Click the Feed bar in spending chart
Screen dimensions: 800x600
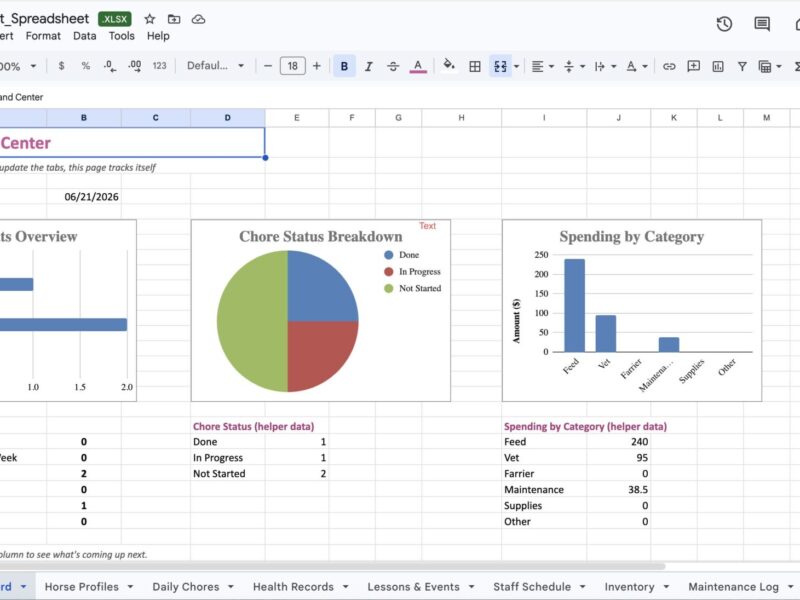coord(574,305)
